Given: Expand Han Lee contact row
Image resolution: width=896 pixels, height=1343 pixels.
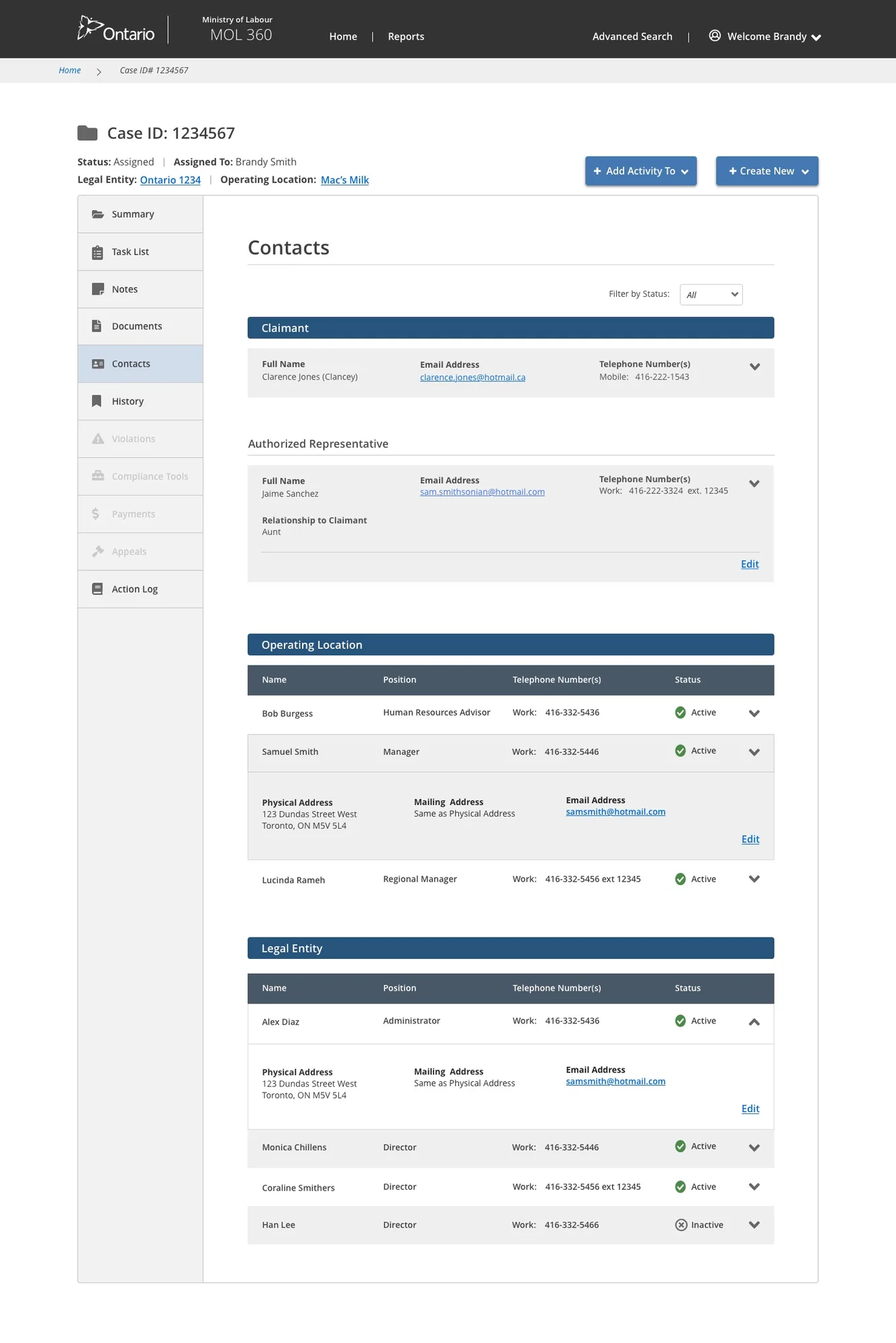Looking at the screenshot, I should click(754, 1225).
